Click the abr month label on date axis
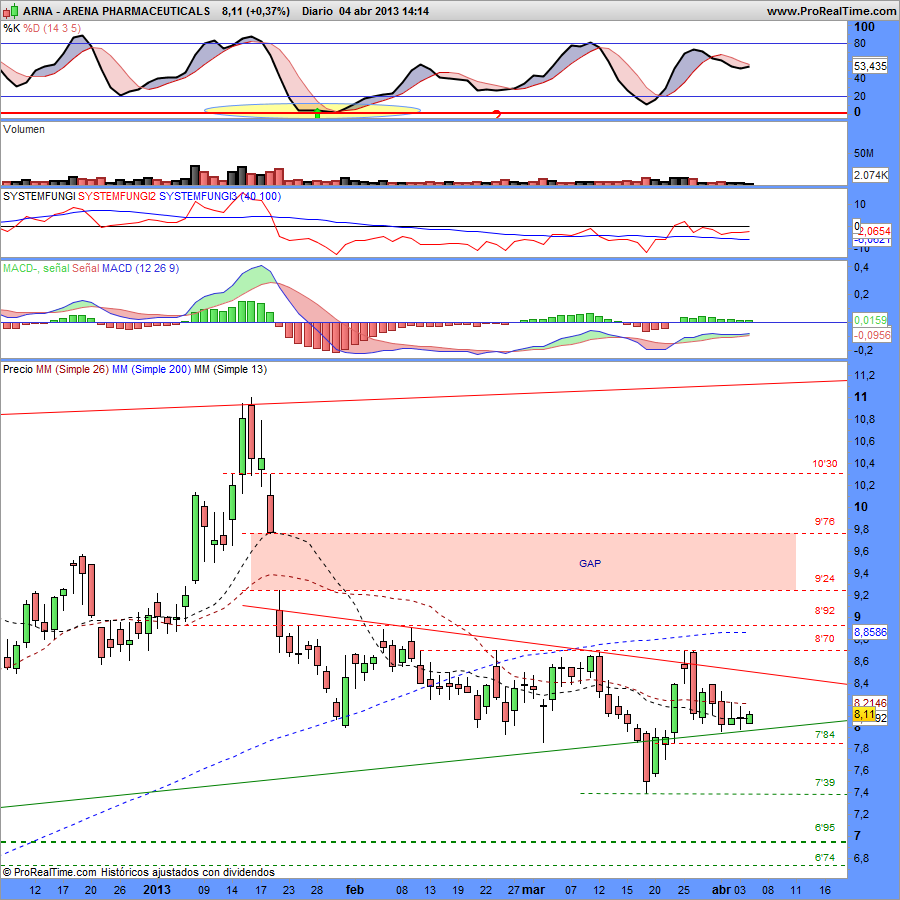This screenshot has width=900, height=900. [721, 890]
